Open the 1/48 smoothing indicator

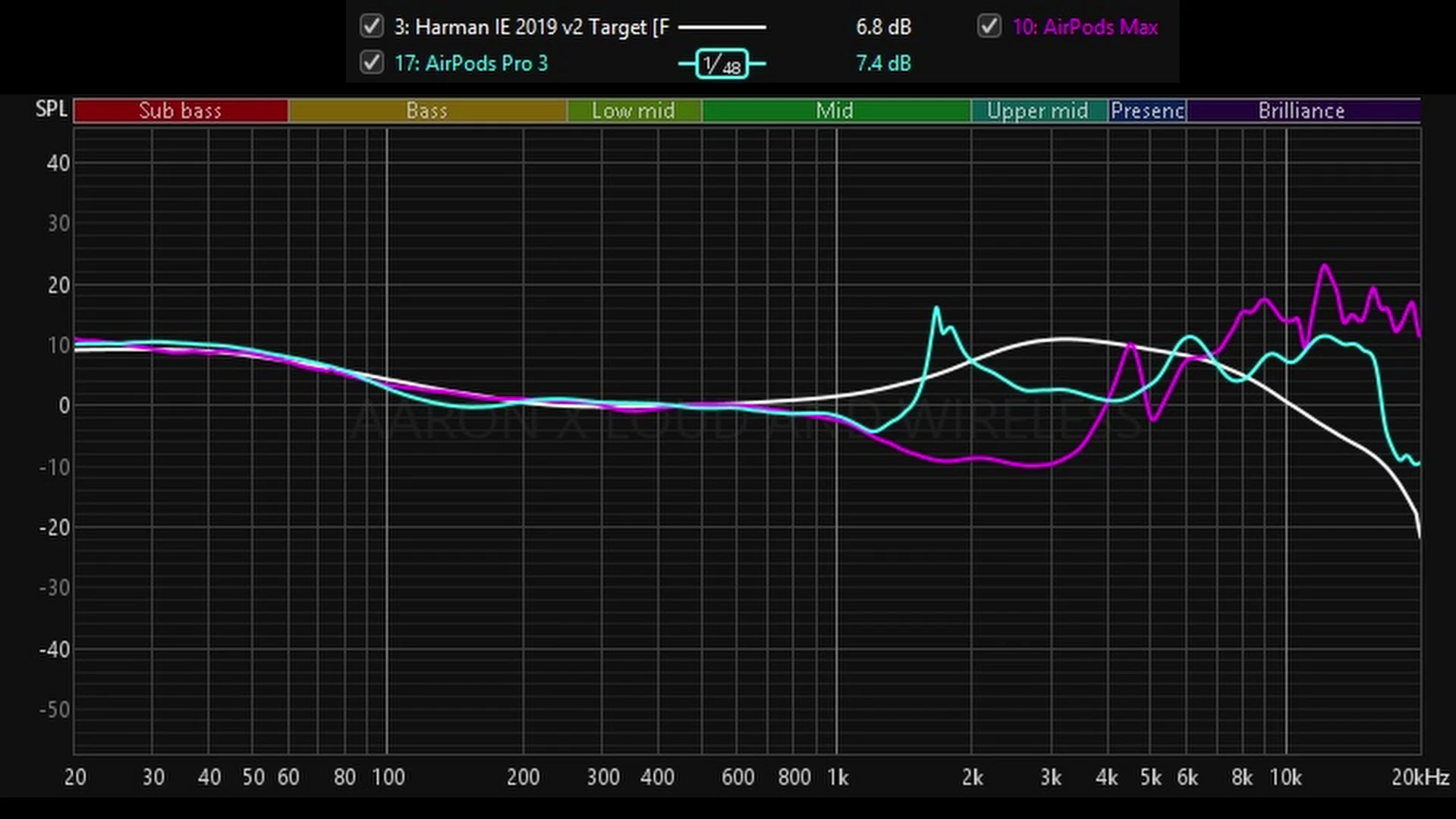(x=722, y=64)
